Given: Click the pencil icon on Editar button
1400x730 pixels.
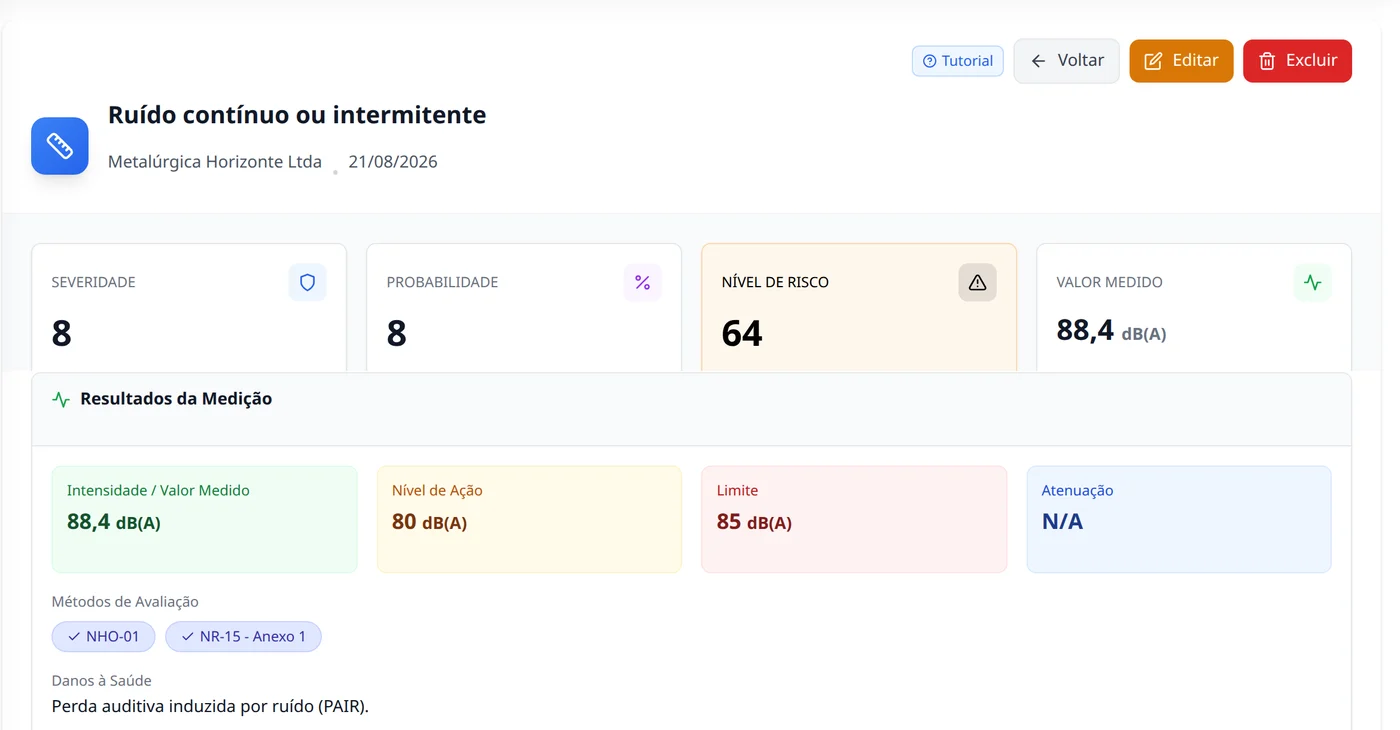Looking at the screenshot, I should click(x=1153, y=61).
